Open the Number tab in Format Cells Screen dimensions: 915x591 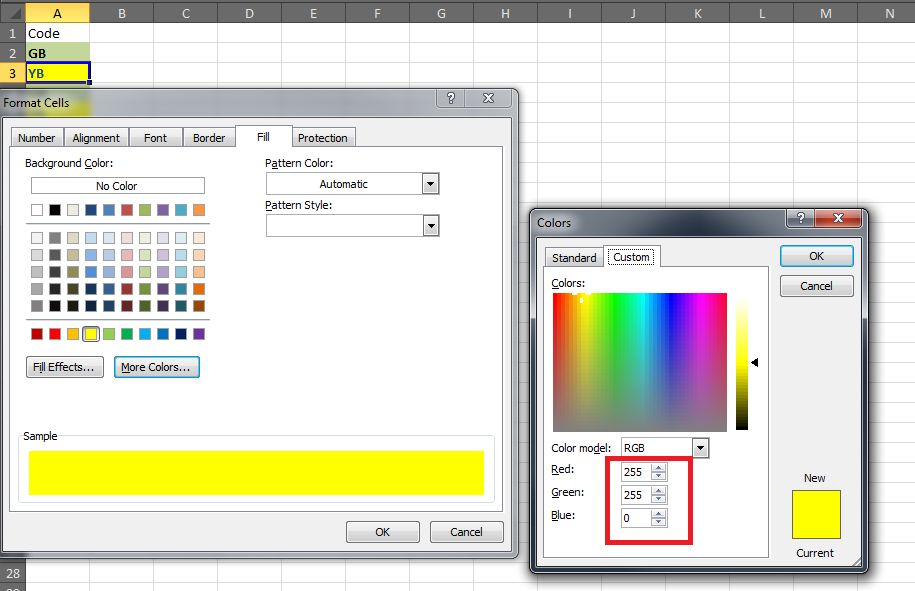(x=37, y=138)
